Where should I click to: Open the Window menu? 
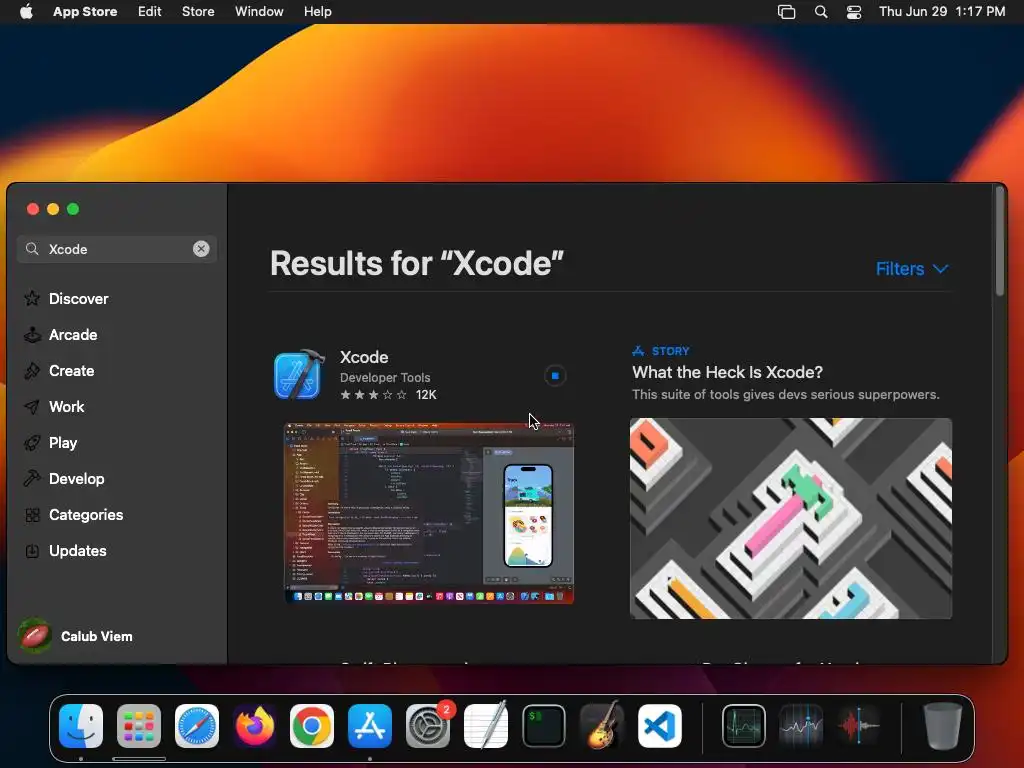(x=259, y=11)
